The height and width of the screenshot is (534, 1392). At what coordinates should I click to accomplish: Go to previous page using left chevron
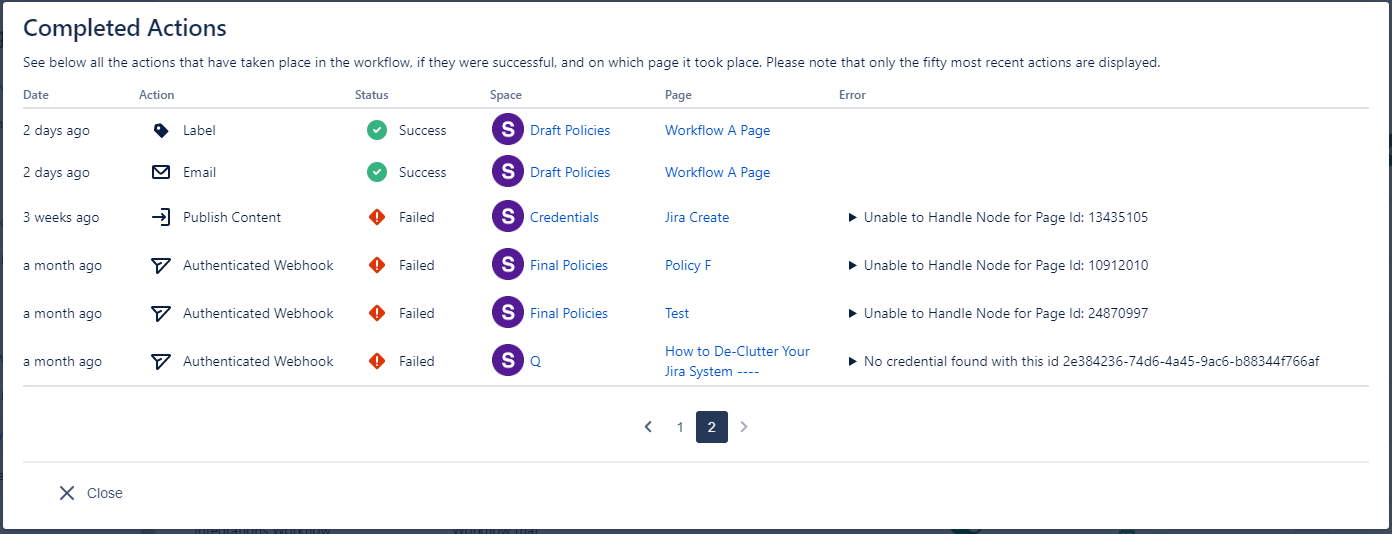coord(648,427)
